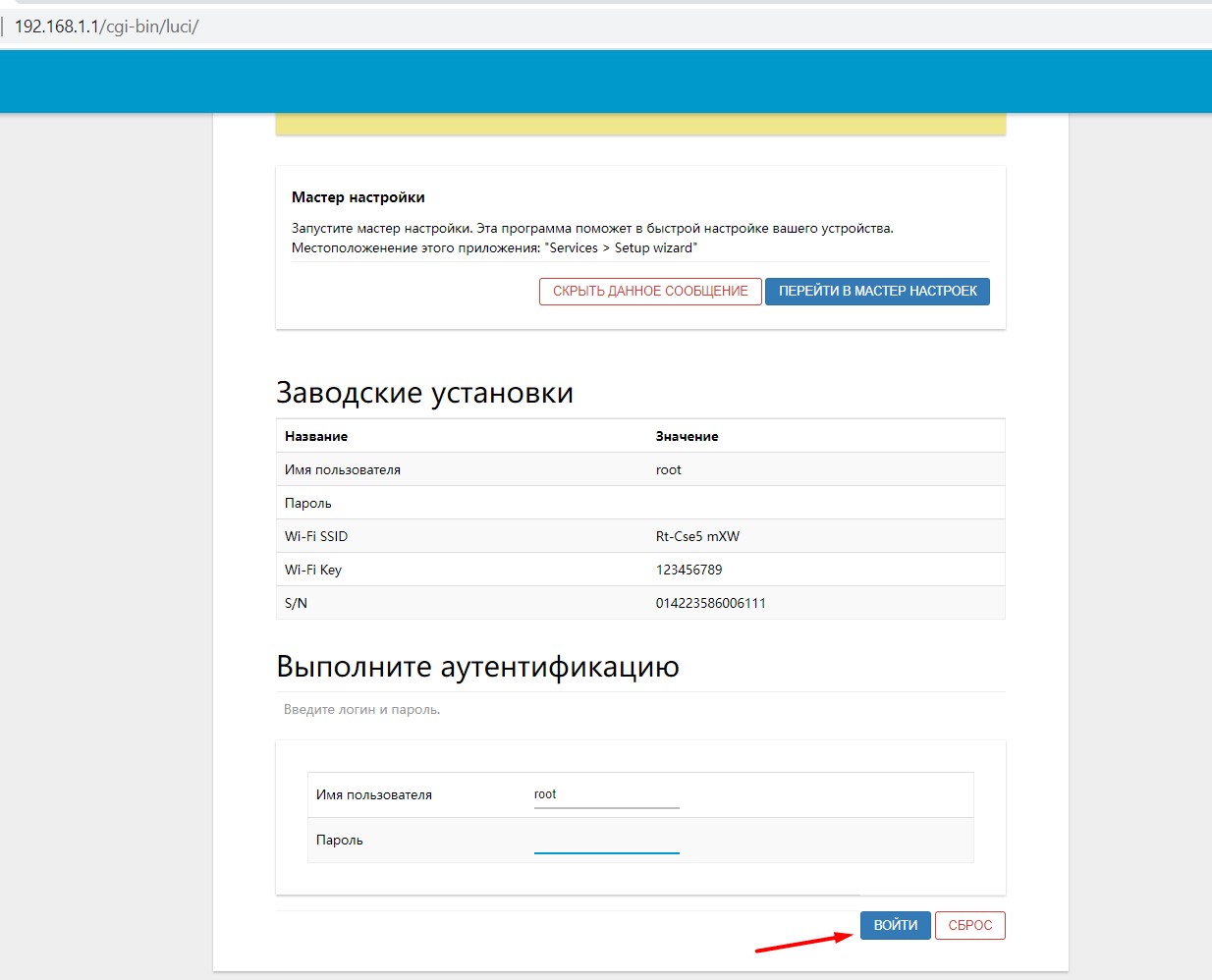Click the СБРОС reset button
Screen dimensions: 1212x980
[x=969, y=925]
